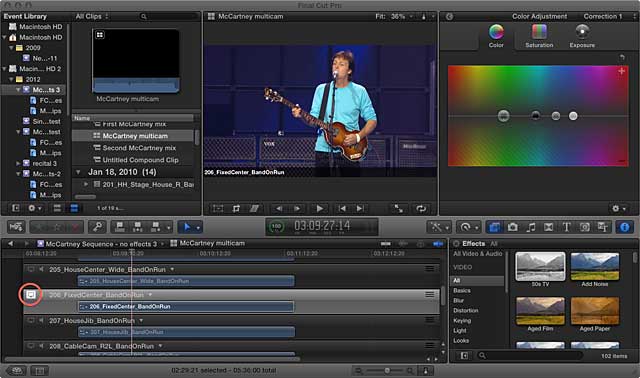The width and height of the screenshot is (640, 378).
Task: Reset the Color board with the reset arrow
Action: 622,58
